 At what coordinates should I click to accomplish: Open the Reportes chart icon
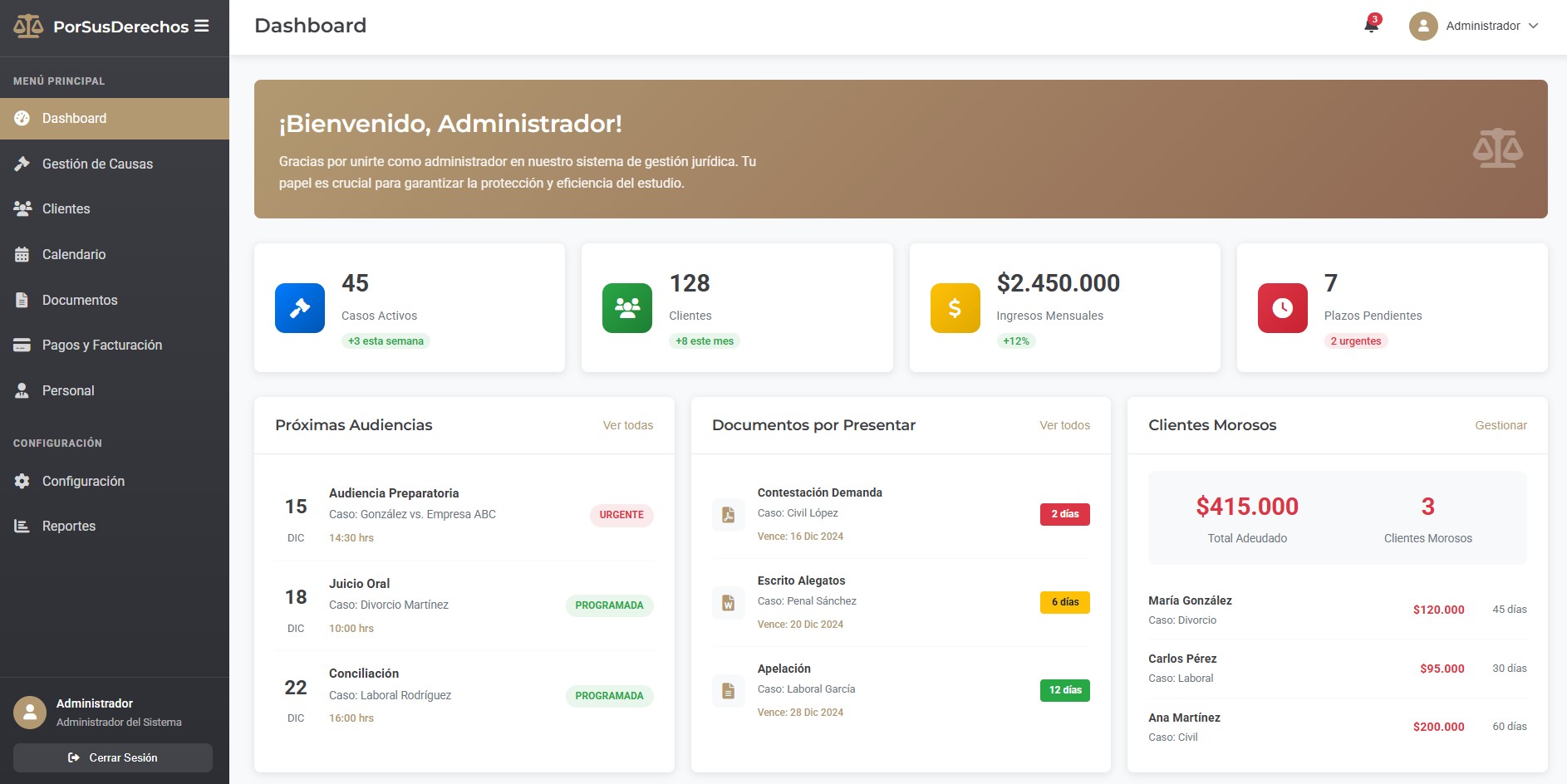[22, 526]
